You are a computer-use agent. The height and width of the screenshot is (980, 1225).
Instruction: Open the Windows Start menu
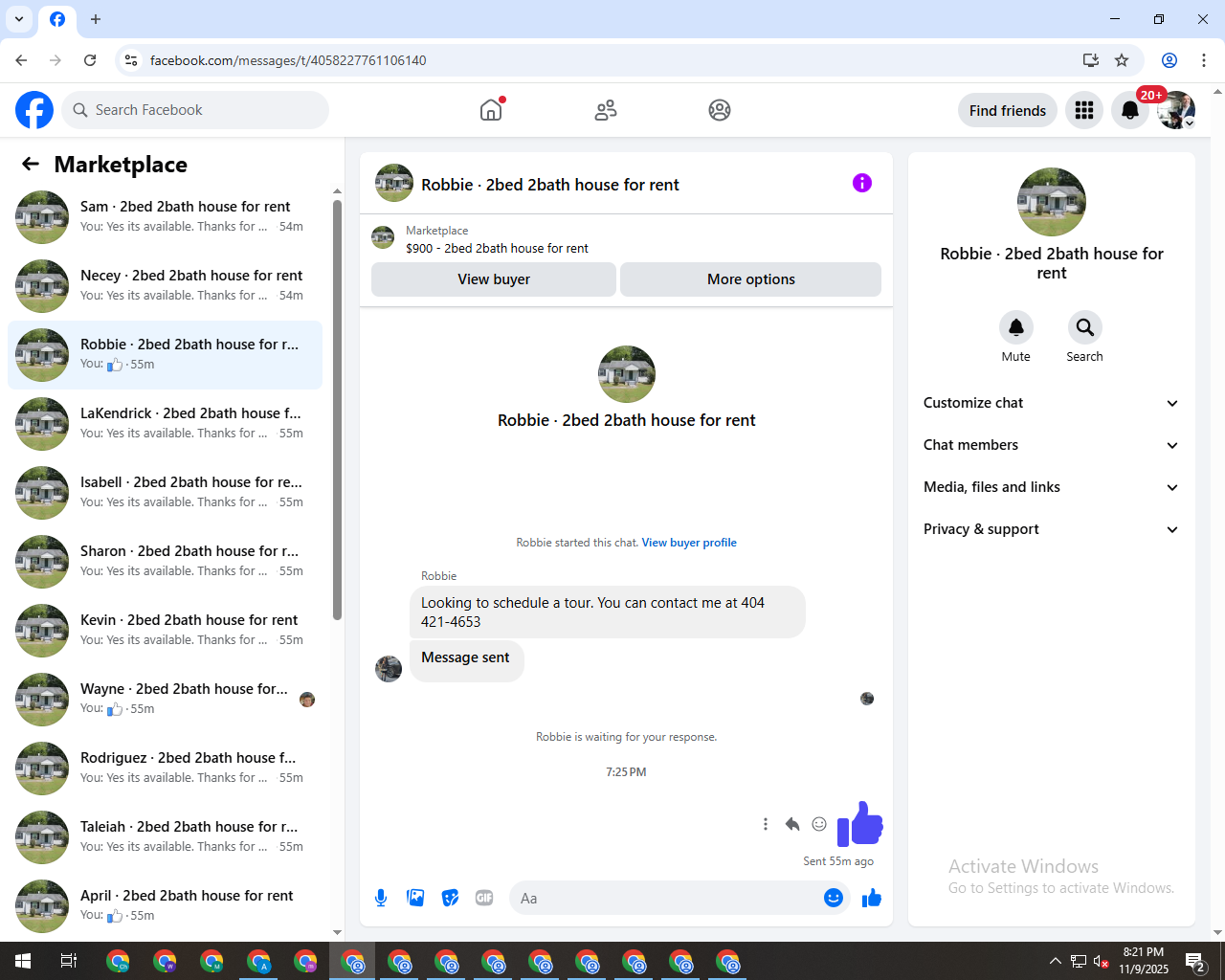tap(23, 961)
